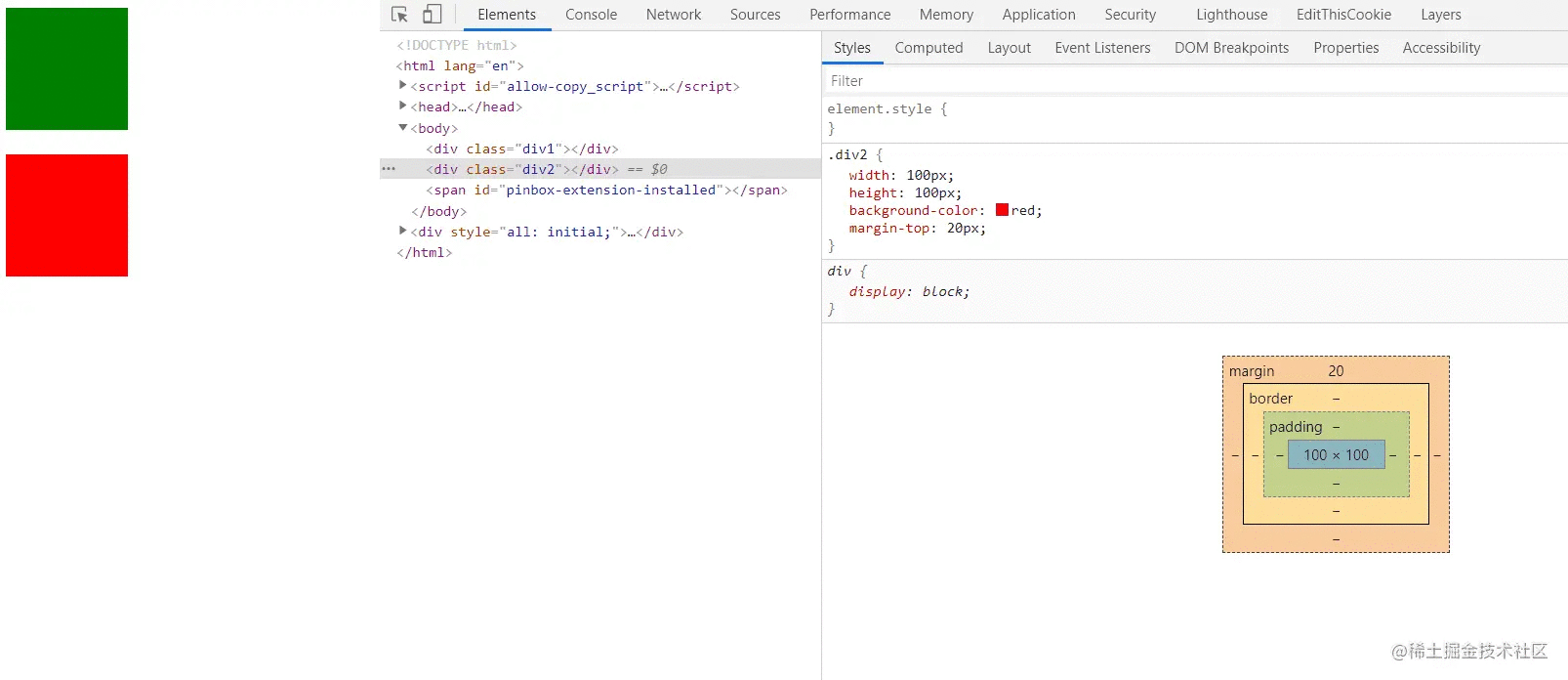Toggle the device toolbar icon
This screenshot has height=680, width=1568.
coord(432,15)
